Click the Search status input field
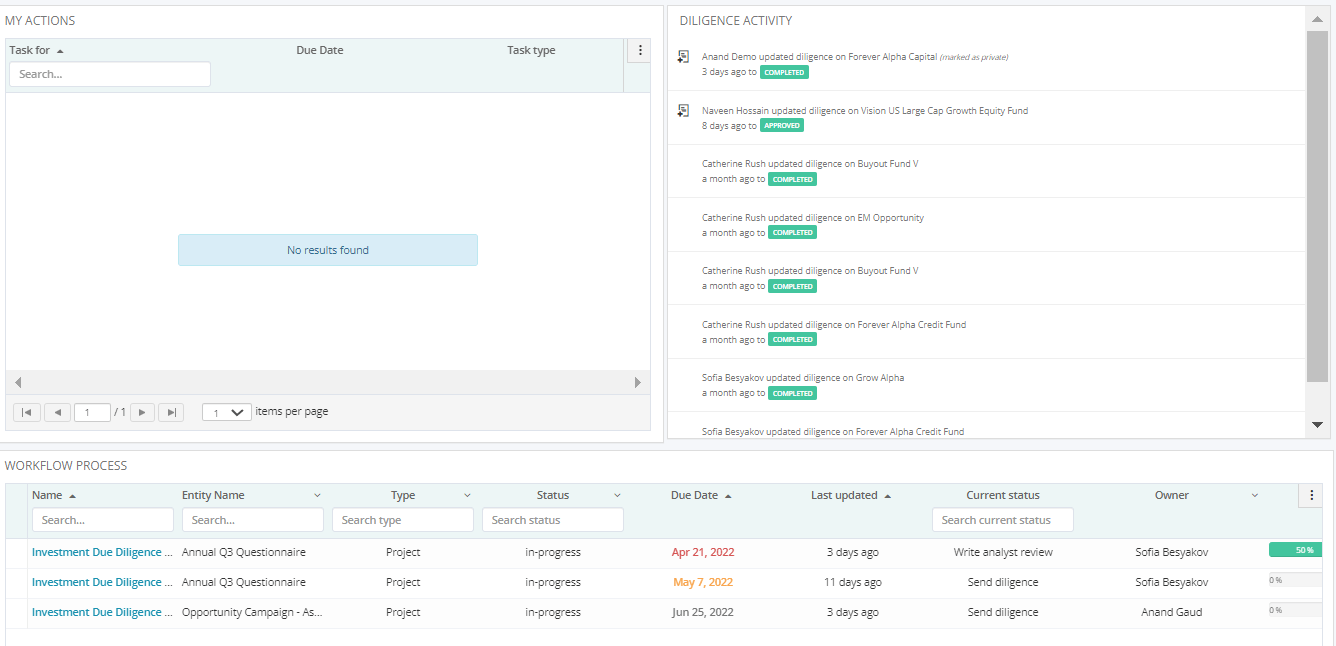 coord(552,519)
